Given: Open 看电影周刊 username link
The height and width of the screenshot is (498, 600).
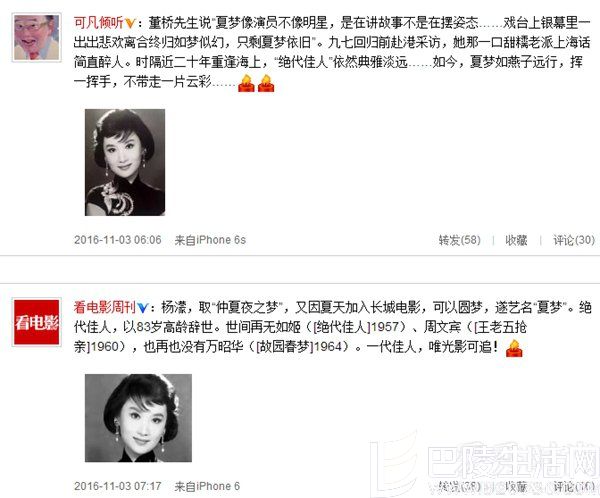Looking at the screenshot, I should 105,307.
